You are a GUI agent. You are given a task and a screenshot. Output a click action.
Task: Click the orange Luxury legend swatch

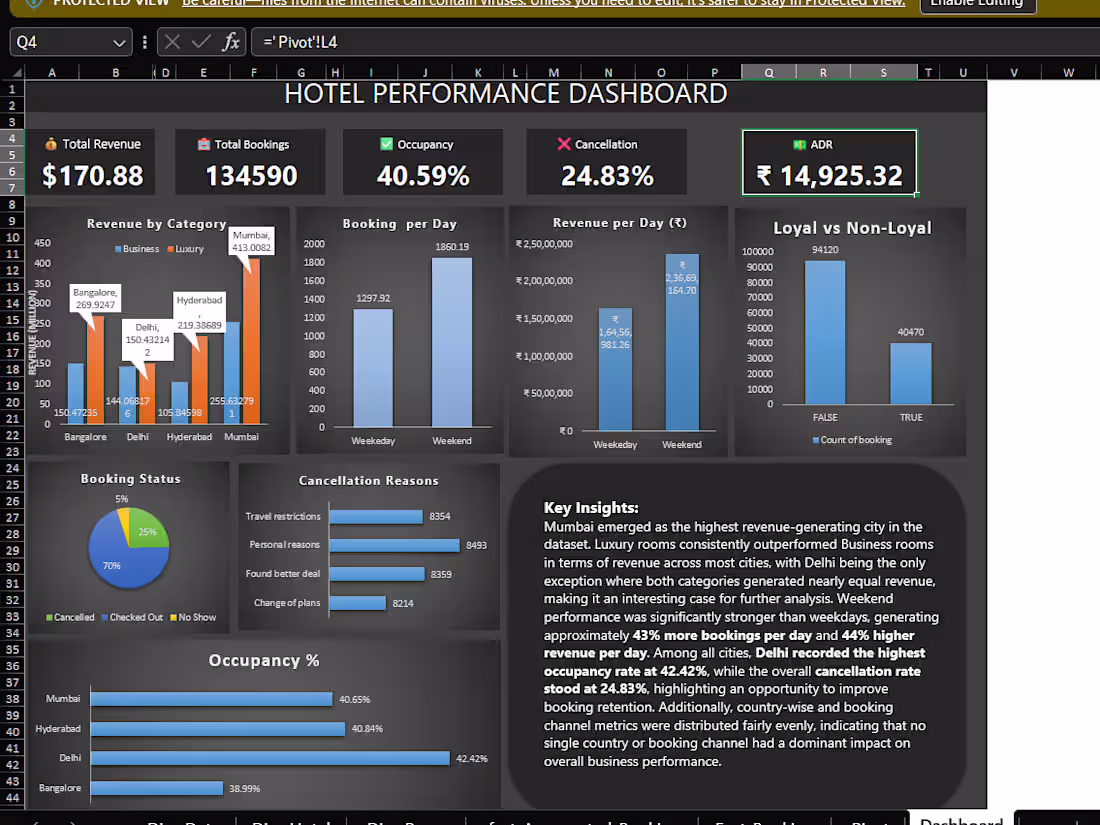tap(170, 249)
